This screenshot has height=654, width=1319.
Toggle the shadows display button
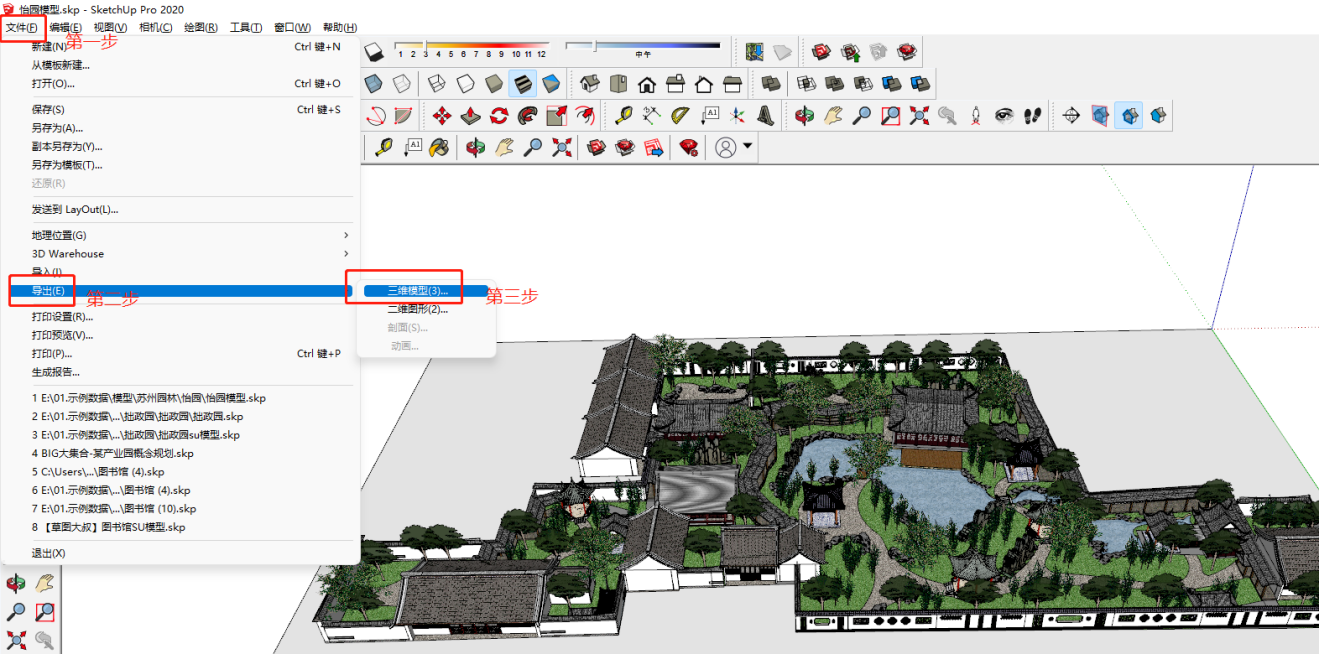(x=374, y=52)
